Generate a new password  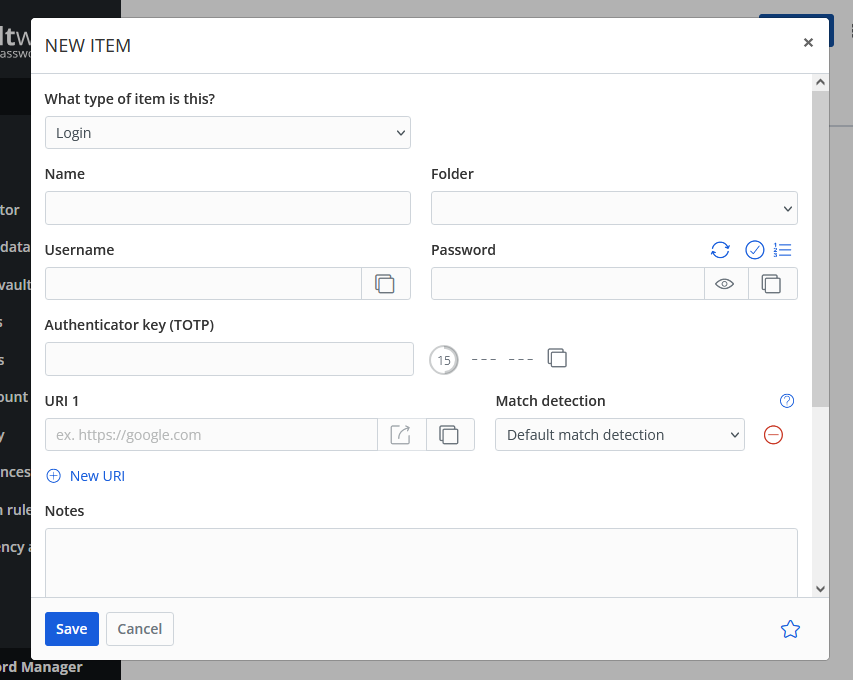(720, 250)
